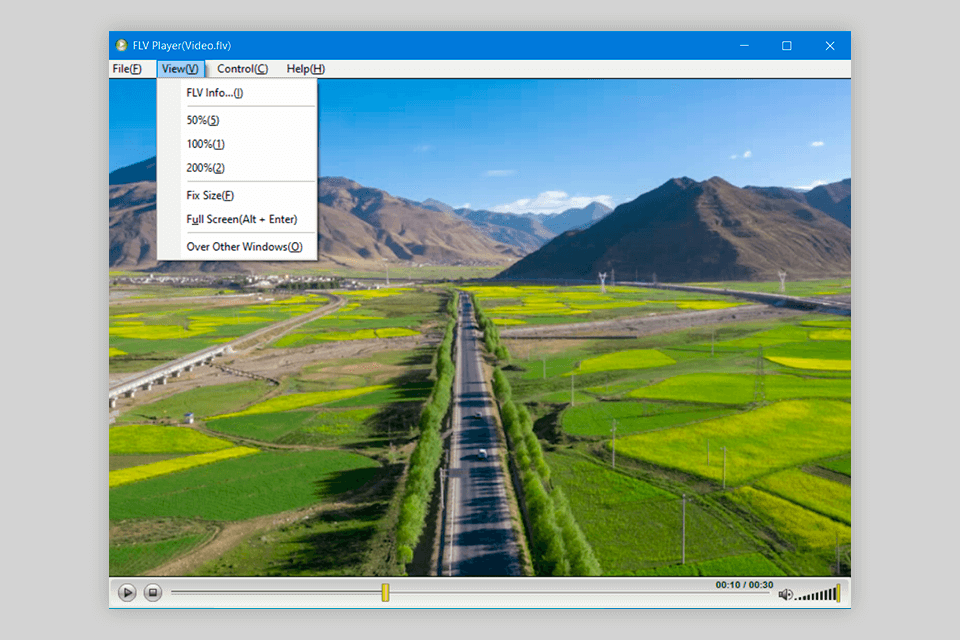Toggle the Fix Size(F) option
The image size is (960, 640).
point(237,195)
